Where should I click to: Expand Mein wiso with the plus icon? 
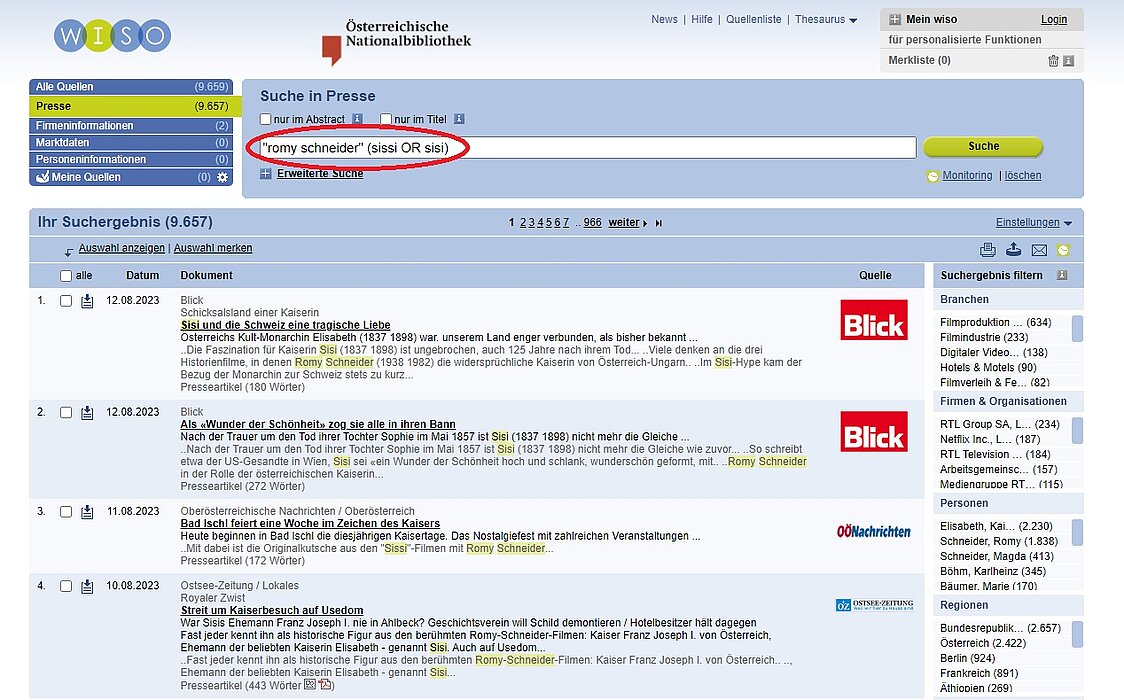895,19
